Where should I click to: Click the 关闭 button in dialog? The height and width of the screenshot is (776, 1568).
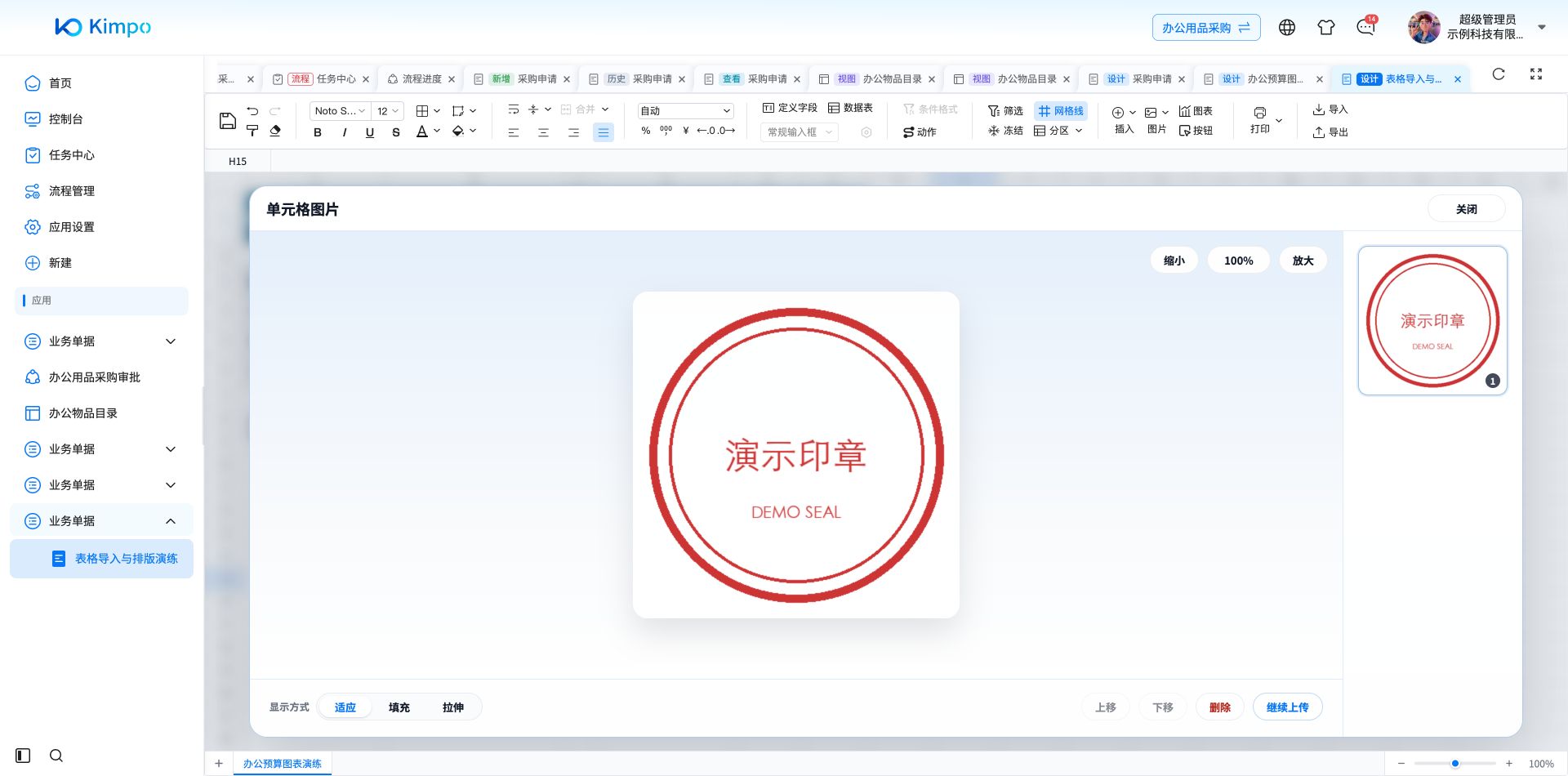tap(1466, 209)
